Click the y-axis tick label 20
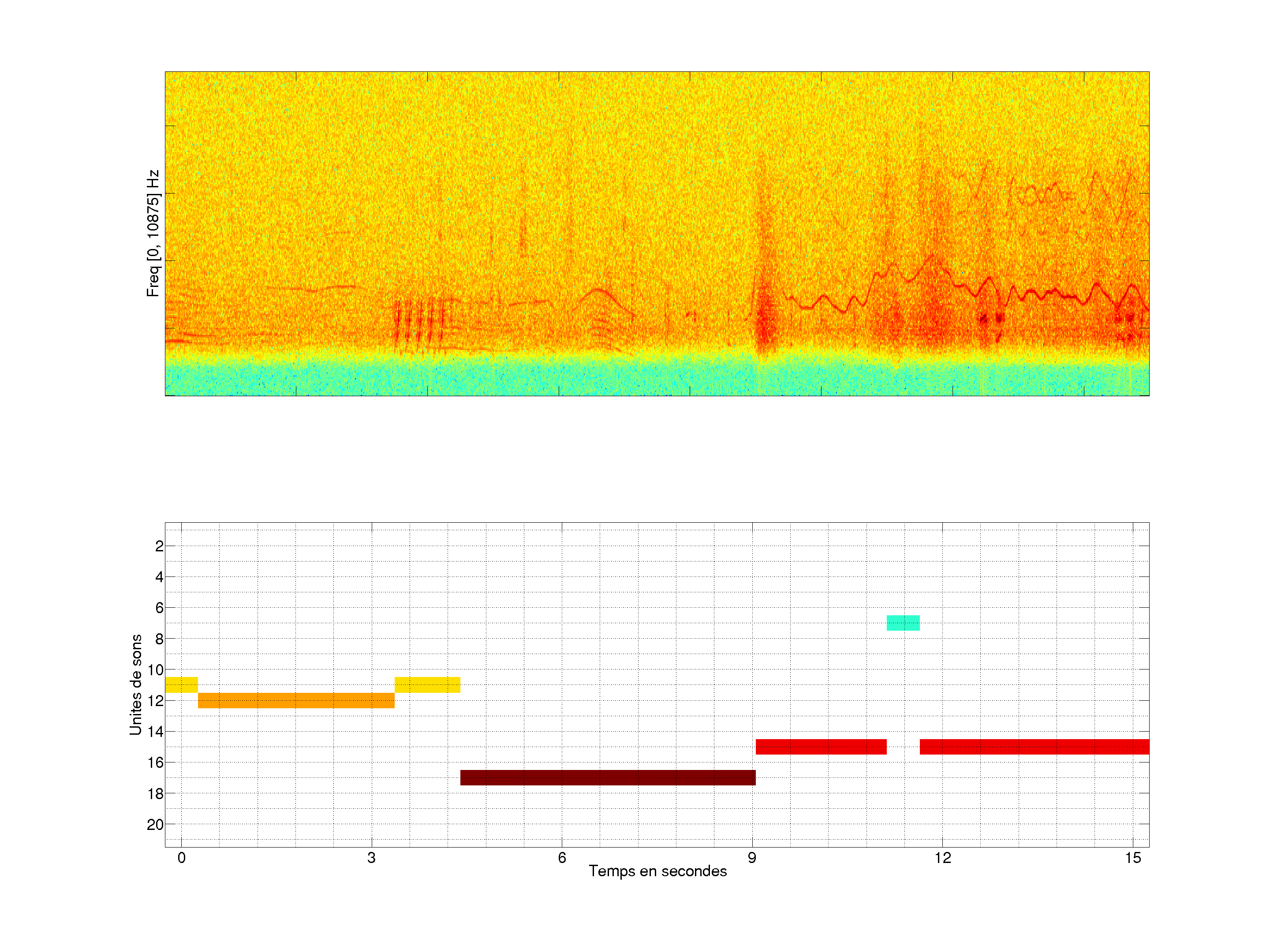 [x=155, y=825]
